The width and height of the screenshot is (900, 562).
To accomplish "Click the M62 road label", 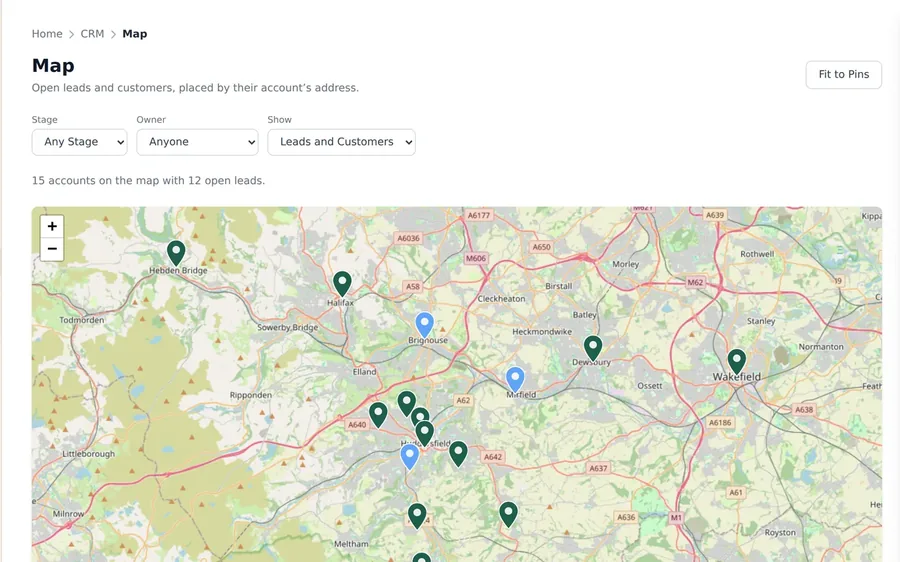I will point(695,282).
